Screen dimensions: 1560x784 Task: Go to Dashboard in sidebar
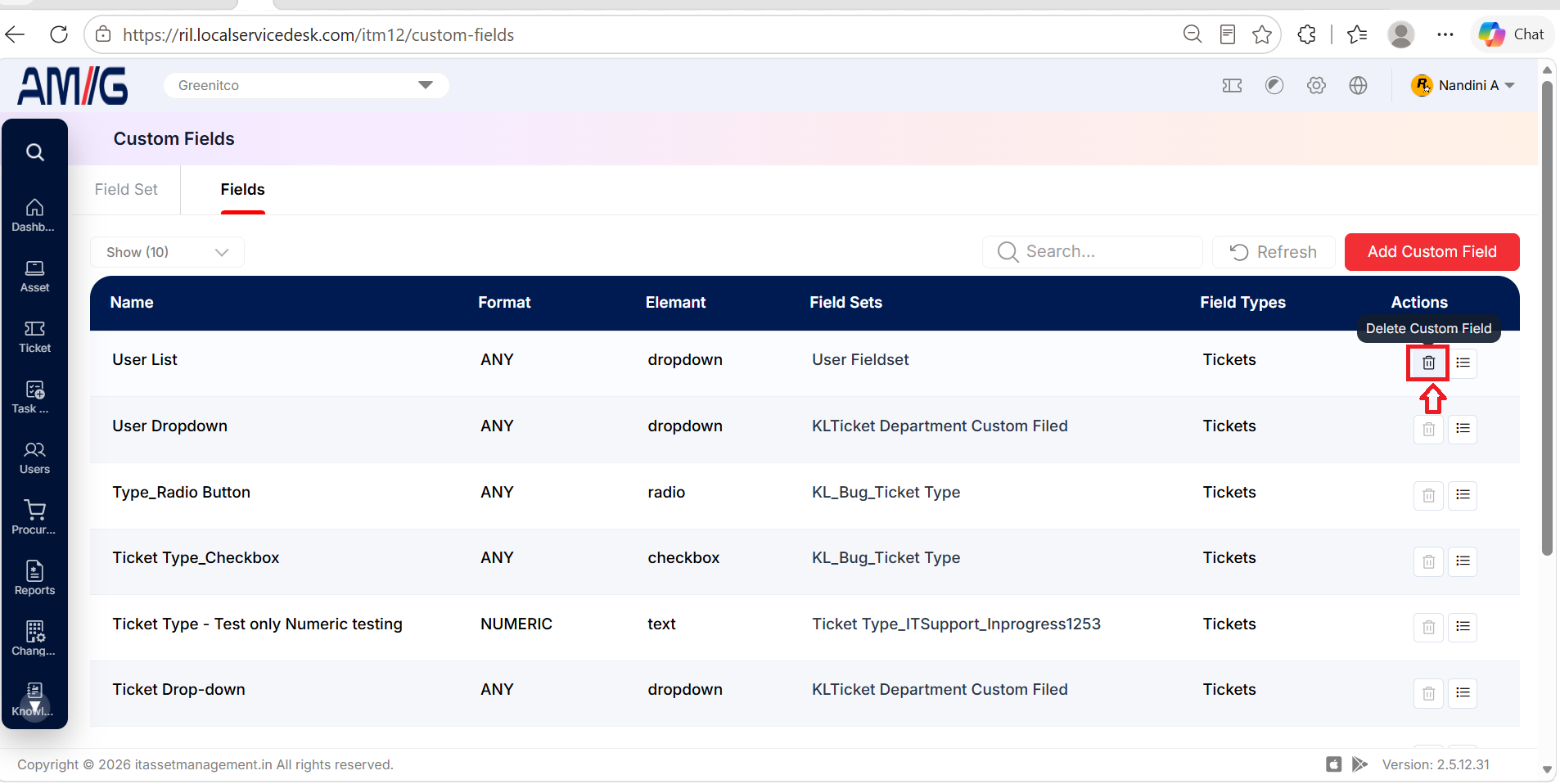click(x=34, y=215)
